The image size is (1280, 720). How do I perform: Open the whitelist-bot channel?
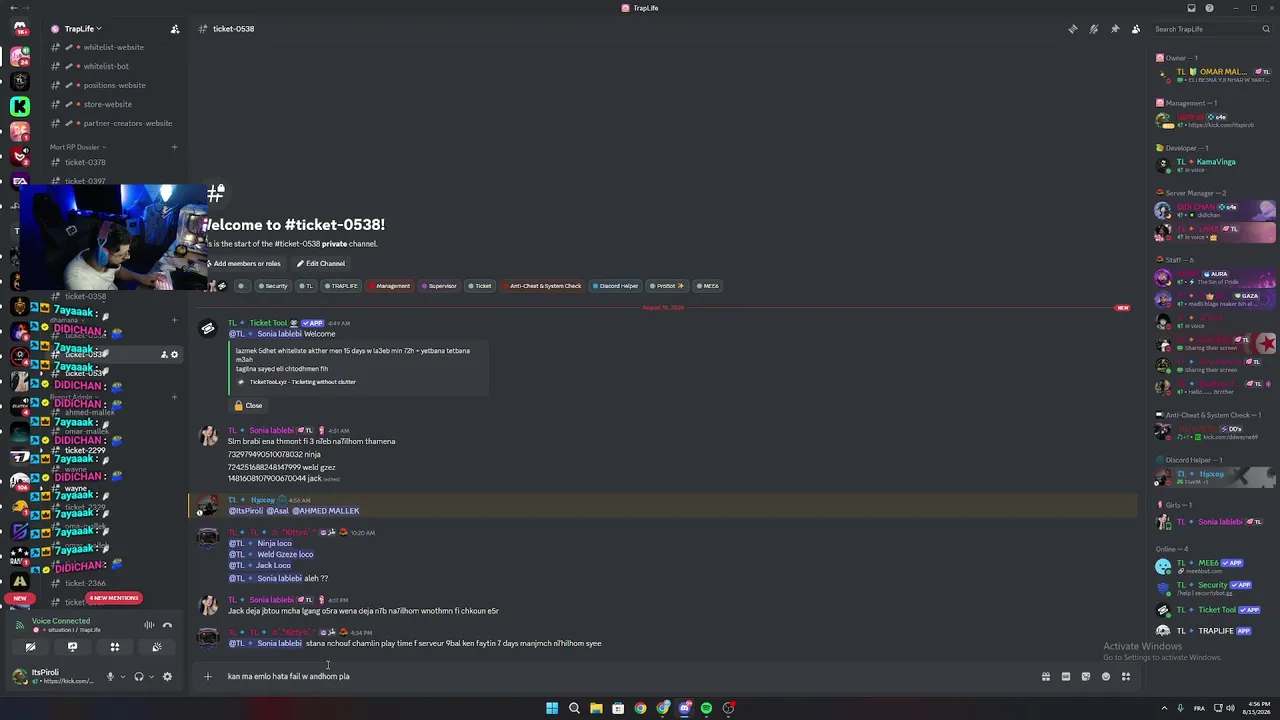coord(106,66)
